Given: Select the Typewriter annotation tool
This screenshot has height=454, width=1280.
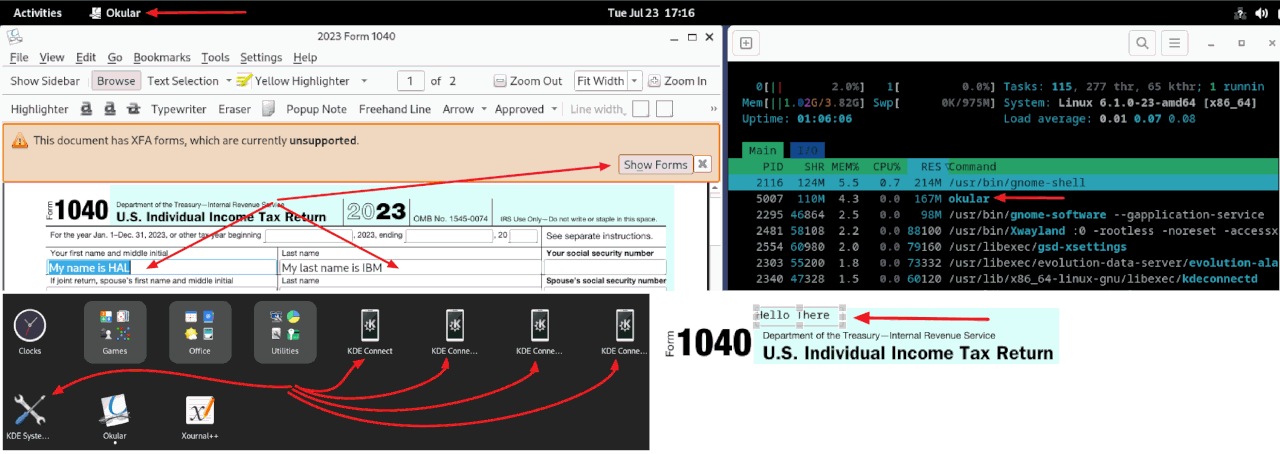Looking at the screenshot, I should 179,109.
